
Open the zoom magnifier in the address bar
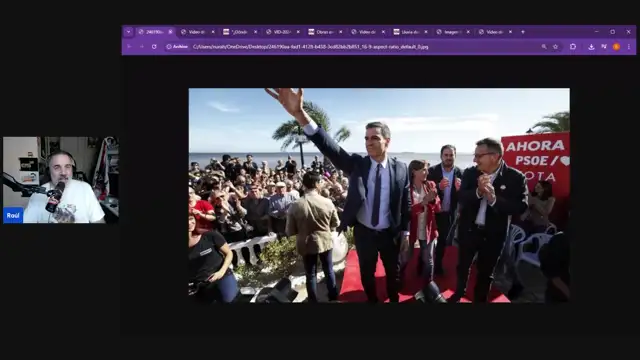[544, 47]
